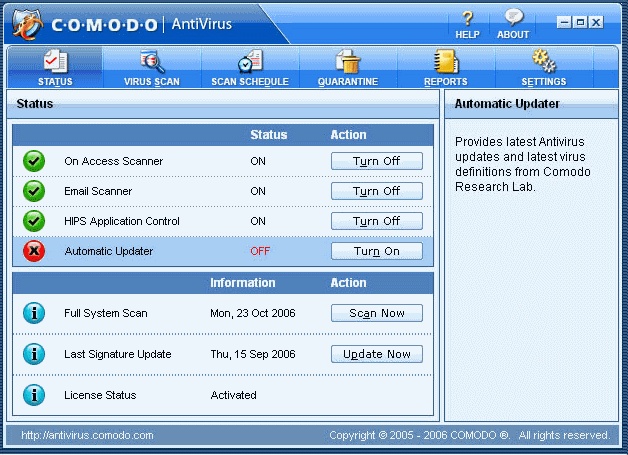Switch to the SCAN SCHEDULE tab label
The width and height of the screenshot is (628, 455).
click(x=250, y=82)
